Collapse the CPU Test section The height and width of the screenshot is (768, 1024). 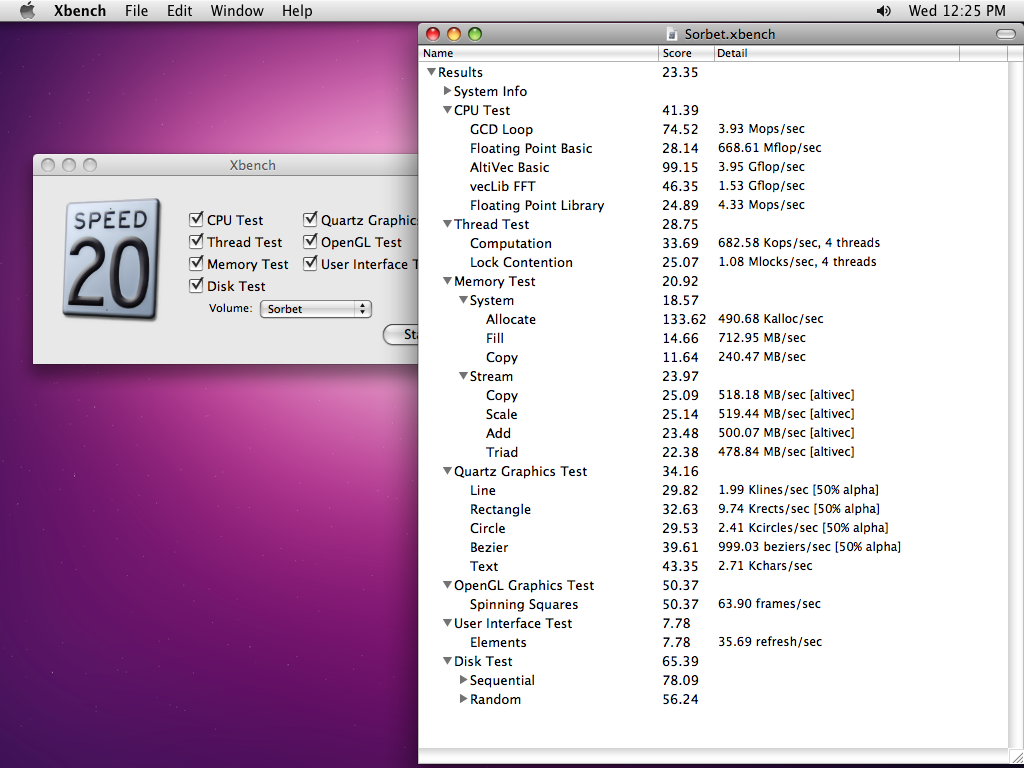pyautogui.click(x=447, y=110)
